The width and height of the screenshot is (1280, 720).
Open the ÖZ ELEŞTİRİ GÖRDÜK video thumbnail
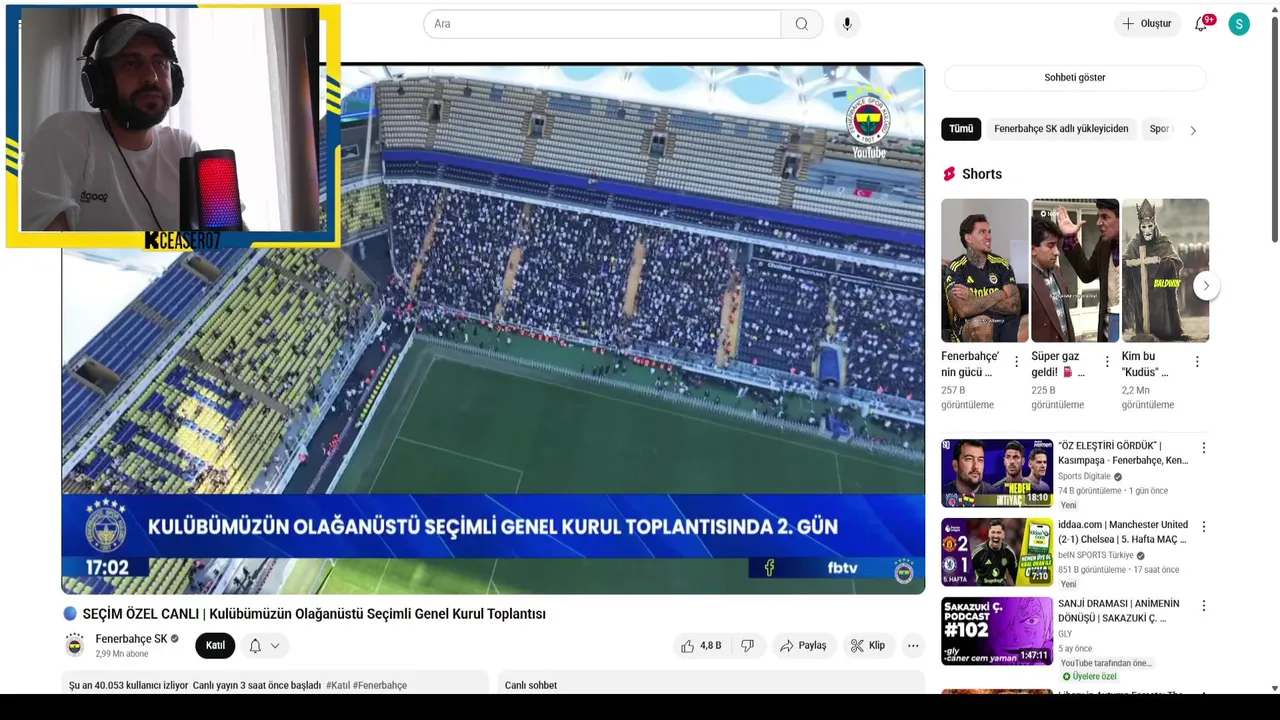pyautogui.click(x=997, y=473)
